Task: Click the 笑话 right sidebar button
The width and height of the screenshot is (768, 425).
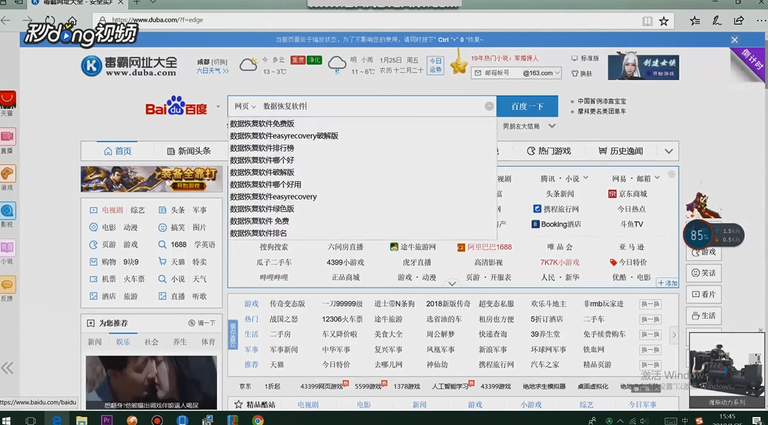Action: pyautogui.click(x=703, y=273)
